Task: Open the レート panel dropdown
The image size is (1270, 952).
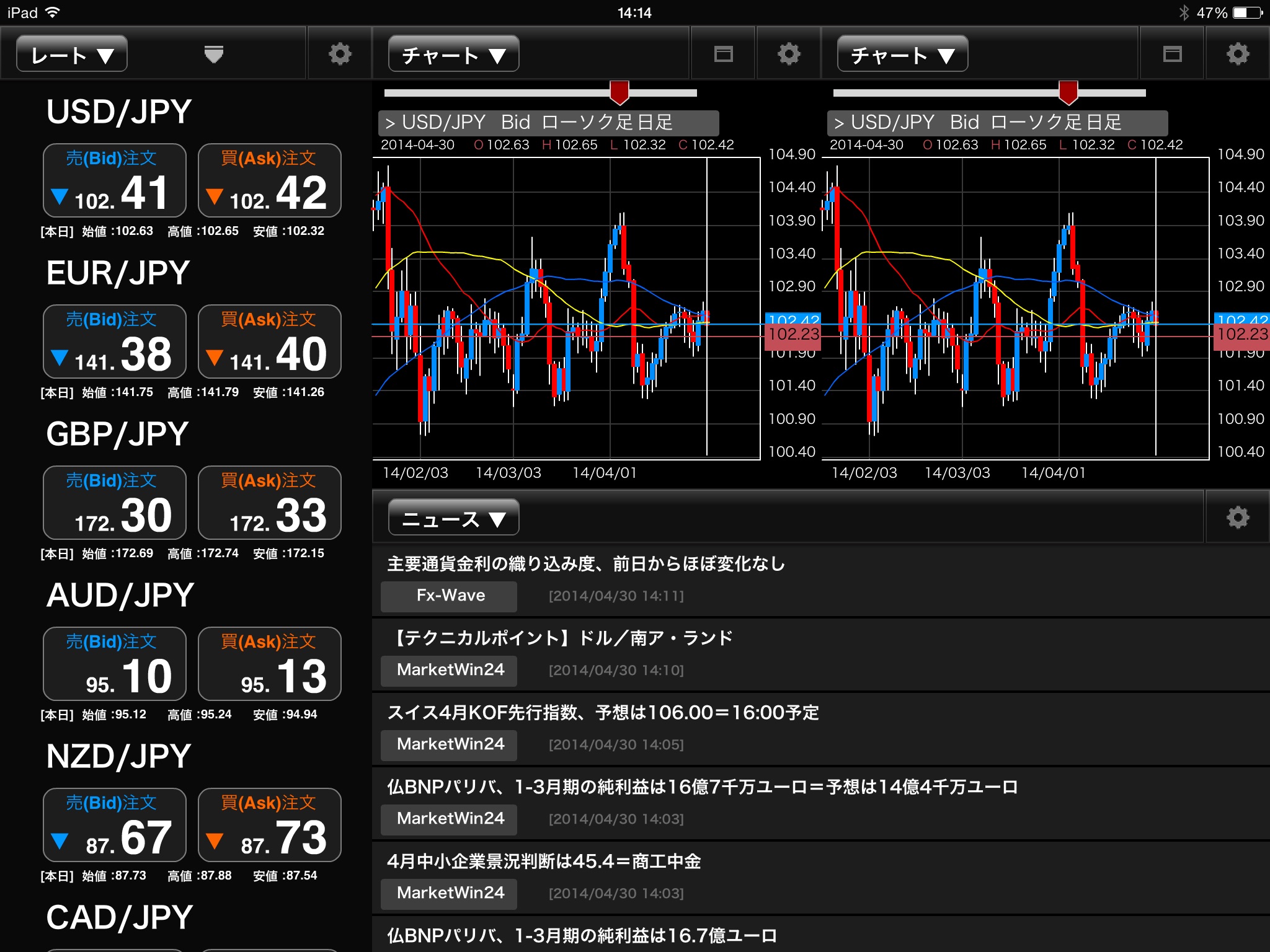Action: [72, 54]
